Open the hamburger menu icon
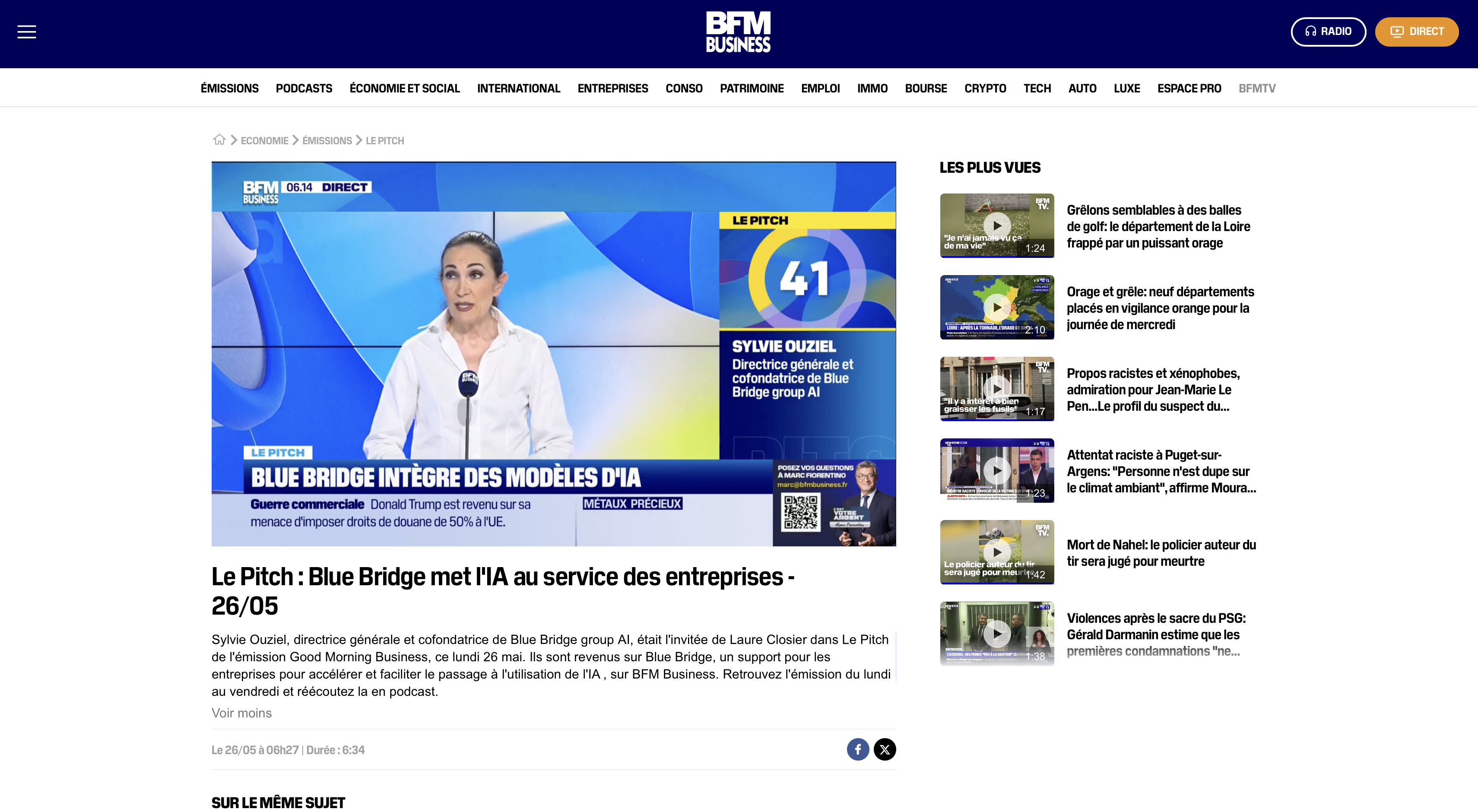This screenshot has height=812, width=1478. [26, 32]
